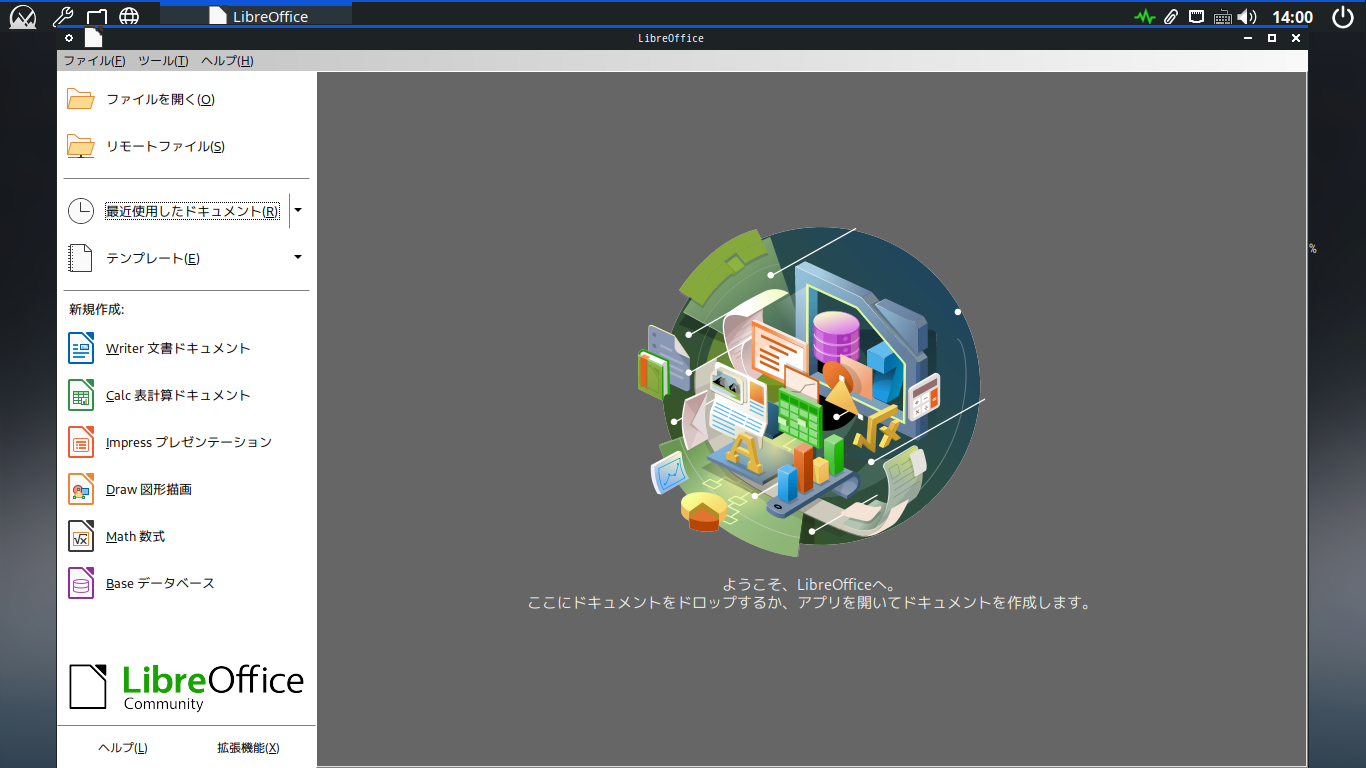Click the Calc spreadsheet icon

[x=81, y=395]
